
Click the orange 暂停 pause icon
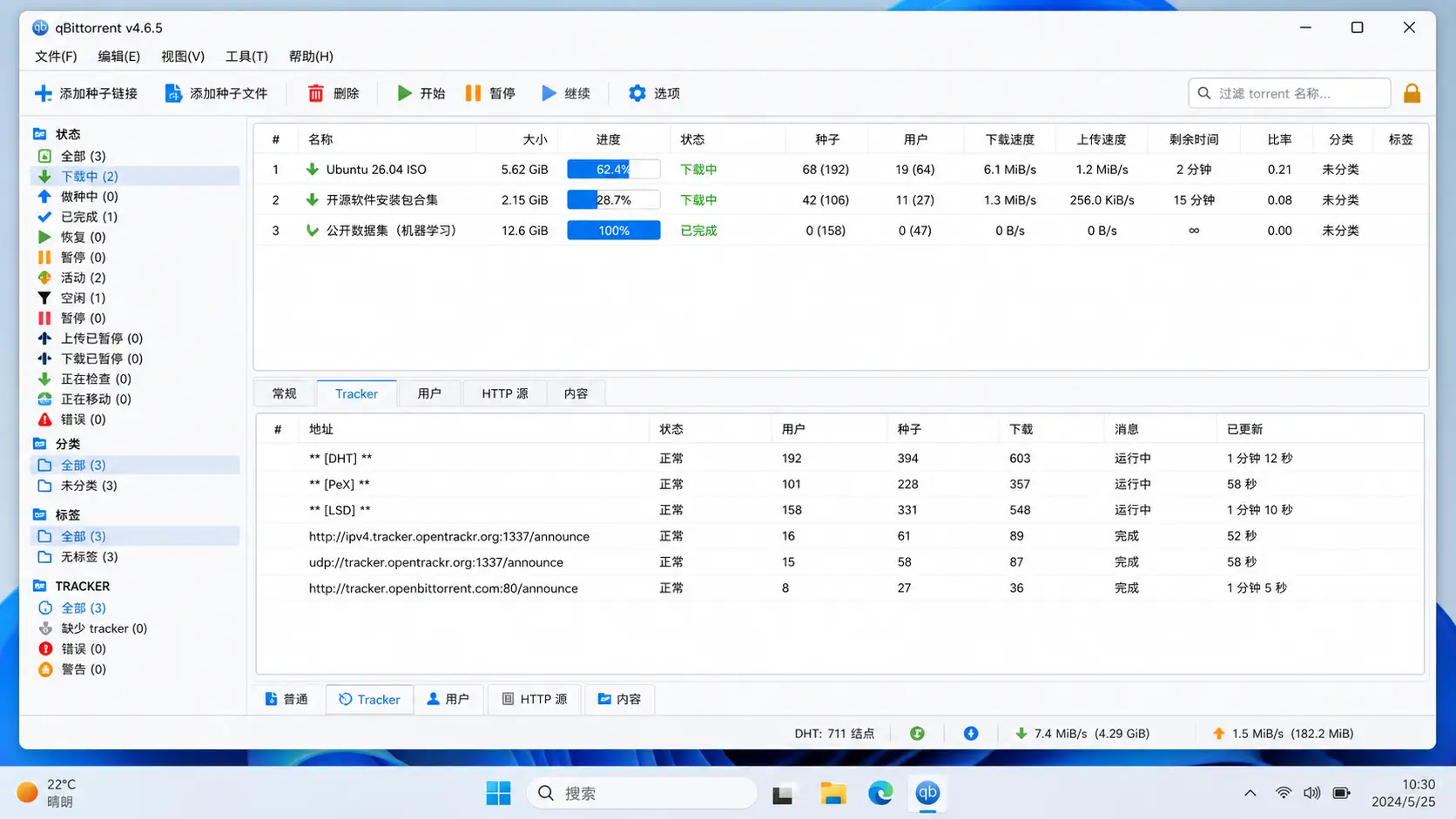473,93
